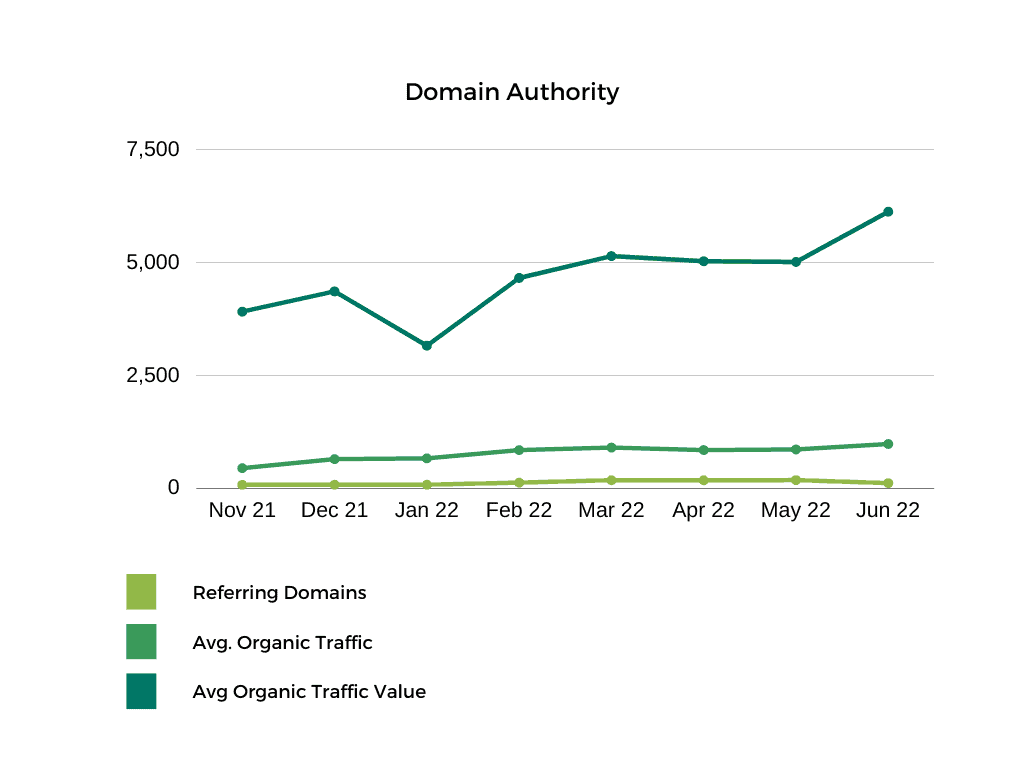
Task: Click the Avg. Organic Traffic point for Feb 22
Action: click(519, 450)
